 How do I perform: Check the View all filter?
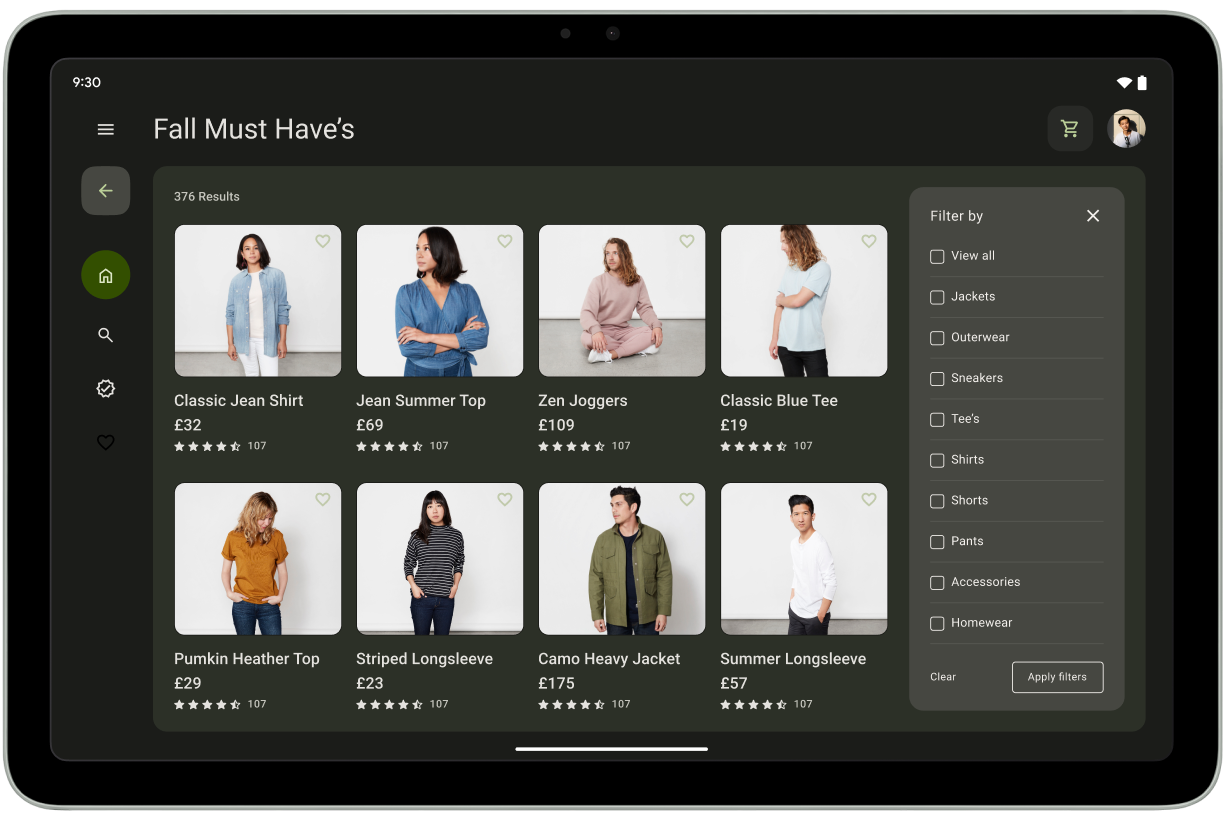point(937,257)
